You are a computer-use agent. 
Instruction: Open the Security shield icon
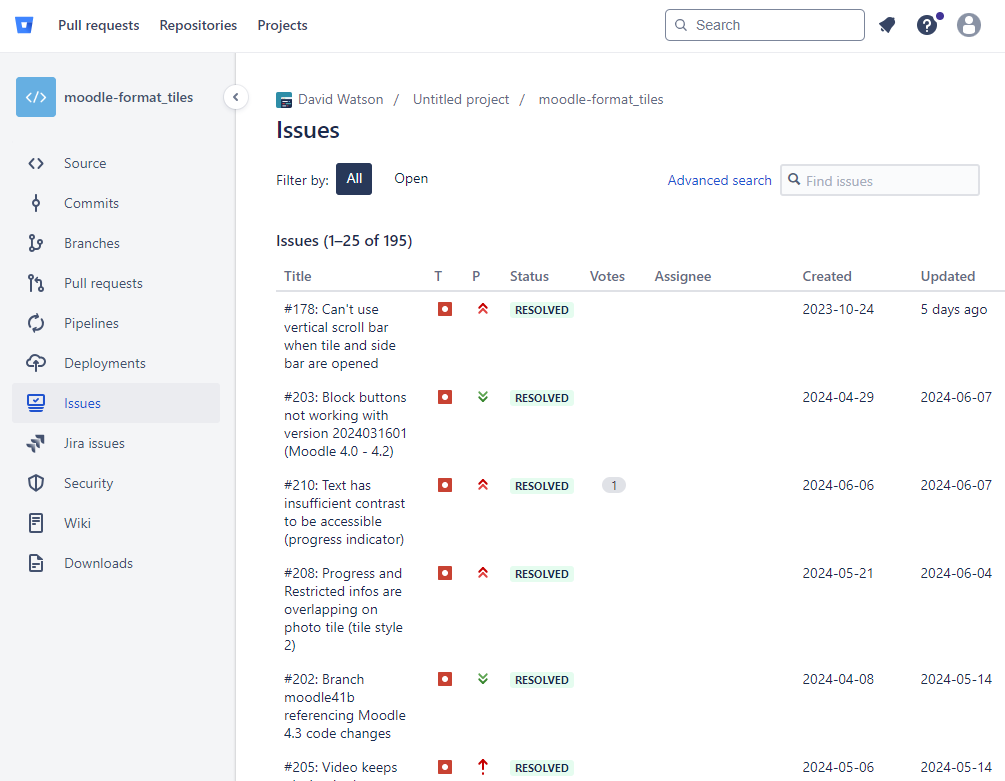coord(36,483)
